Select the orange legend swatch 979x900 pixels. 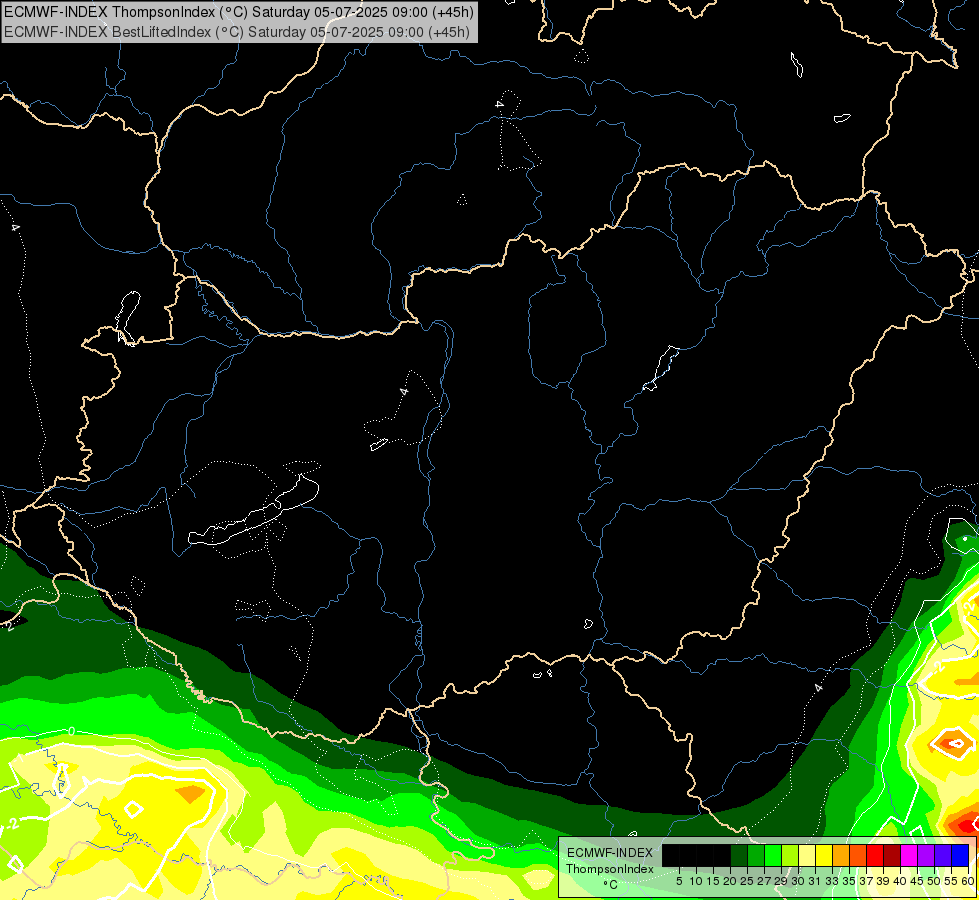[841, 855]
